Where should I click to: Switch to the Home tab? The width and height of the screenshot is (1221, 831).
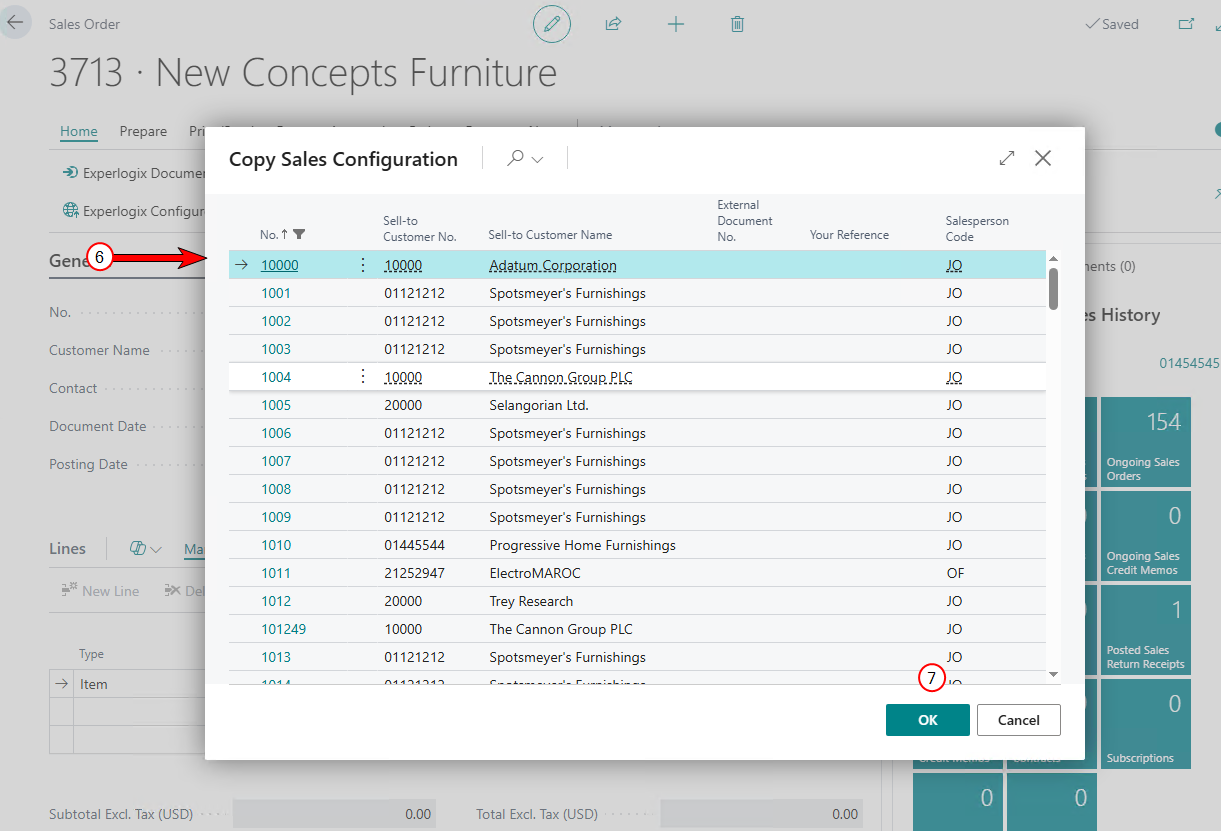click(79, 131)
